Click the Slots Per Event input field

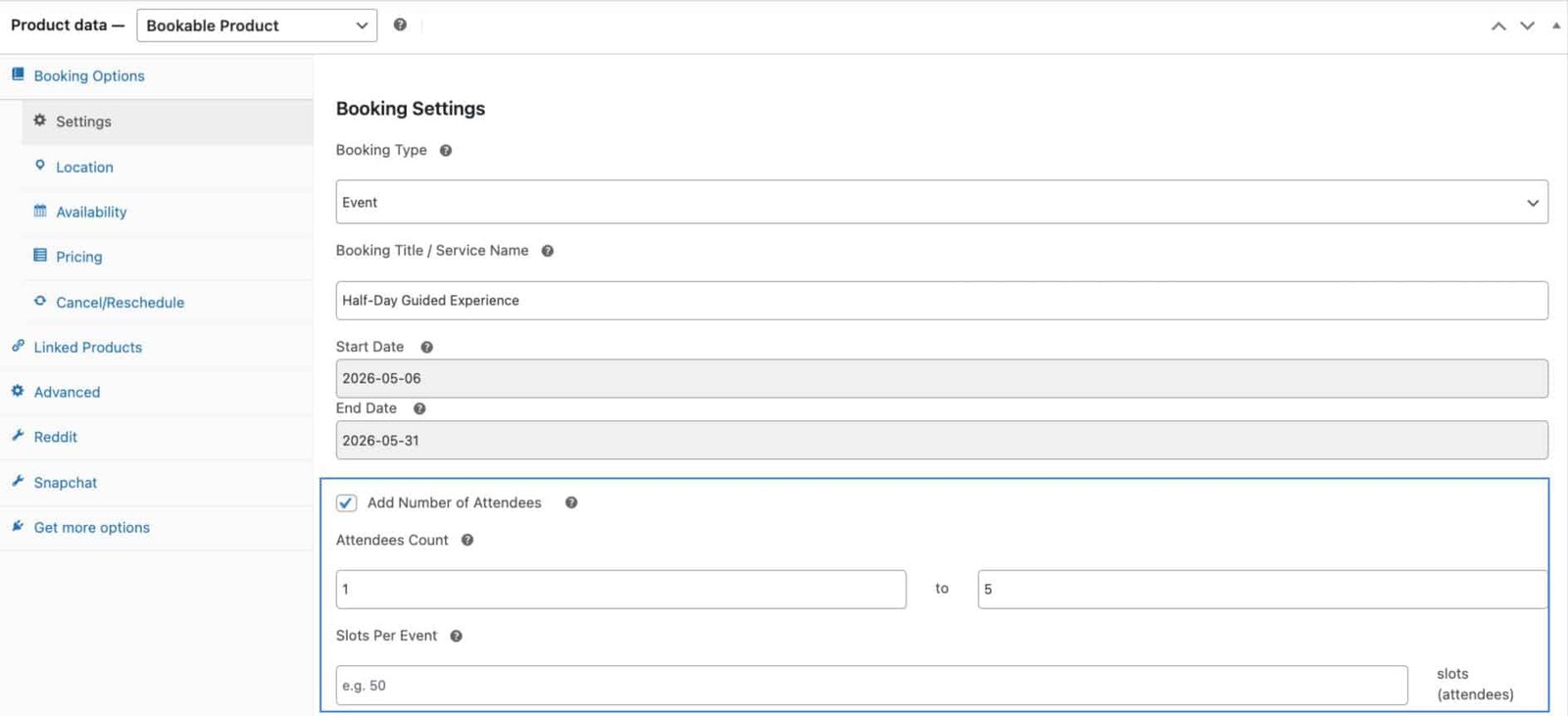pyautogui.click(x=872, y=685)
